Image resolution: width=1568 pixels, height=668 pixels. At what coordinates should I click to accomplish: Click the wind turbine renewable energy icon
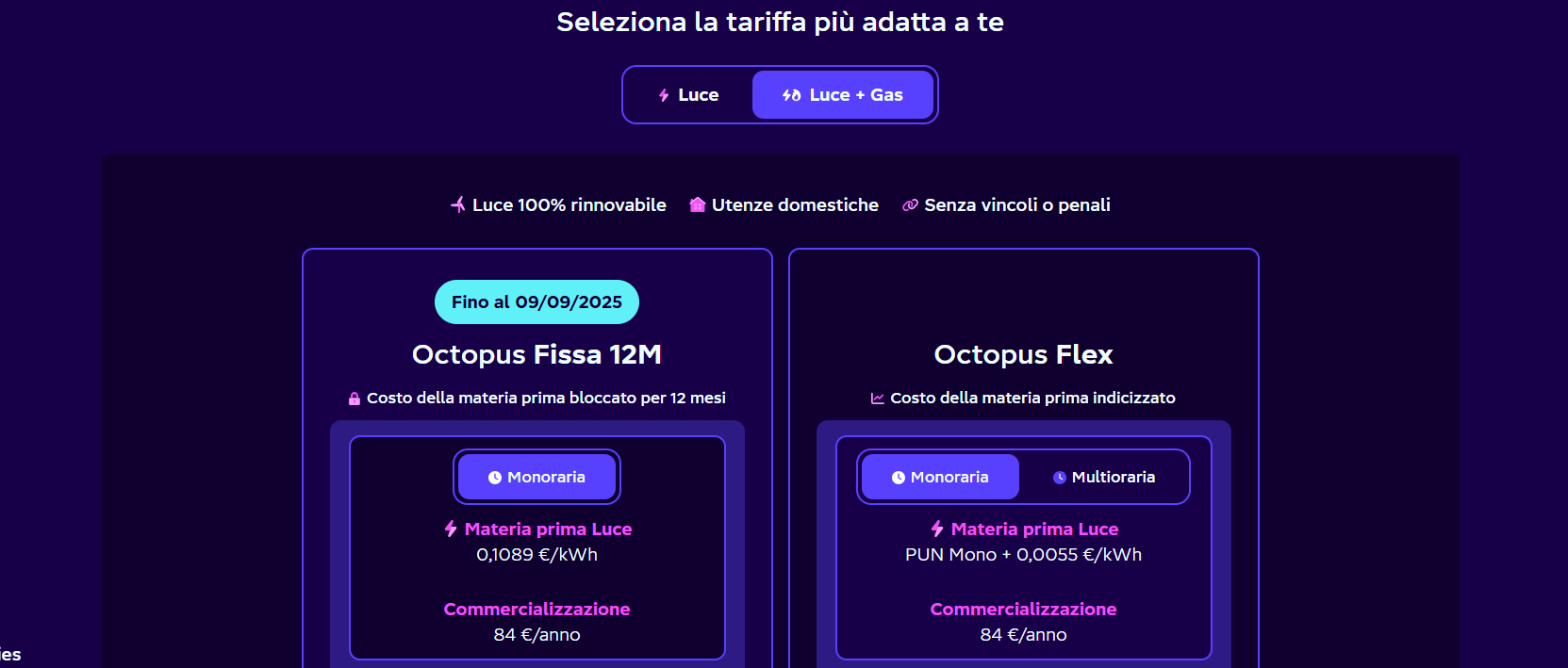coord(458,204)
